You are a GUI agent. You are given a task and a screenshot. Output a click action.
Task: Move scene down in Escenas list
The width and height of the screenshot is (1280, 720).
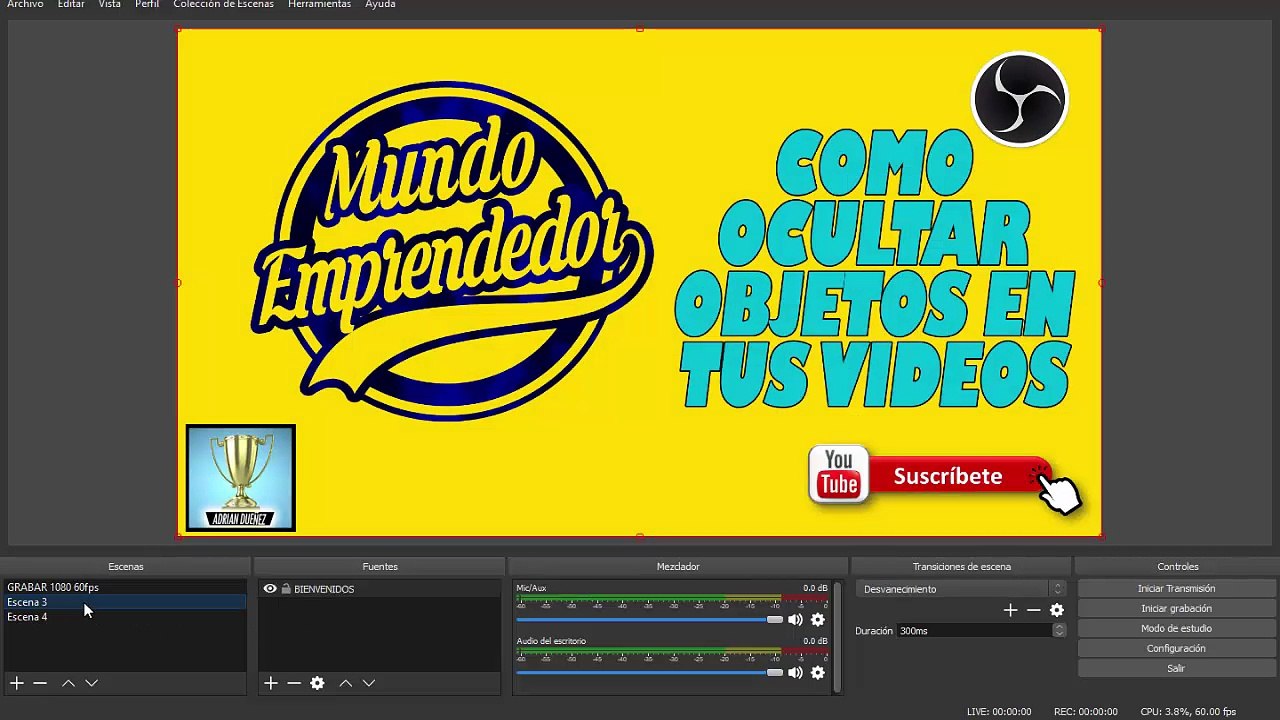(91, 683)
